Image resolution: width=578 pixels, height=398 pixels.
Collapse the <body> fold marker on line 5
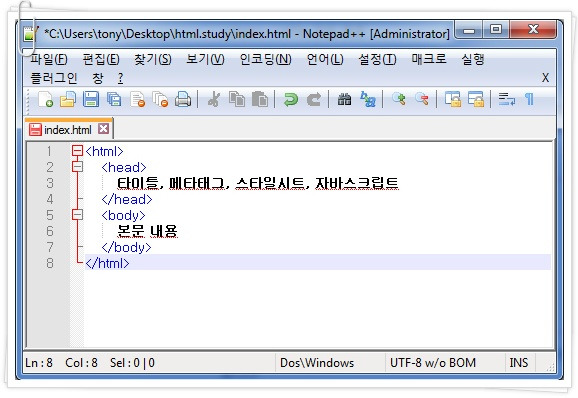pyautogui.click(x=77, y=215)
